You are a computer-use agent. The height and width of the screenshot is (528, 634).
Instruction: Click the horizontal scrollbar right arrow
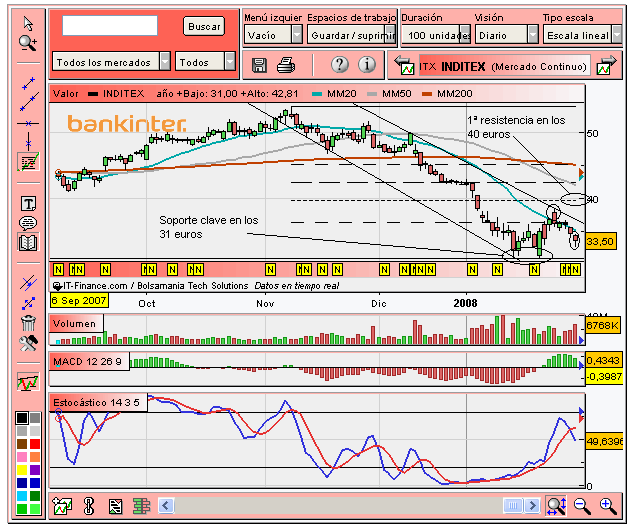(533, 505)
